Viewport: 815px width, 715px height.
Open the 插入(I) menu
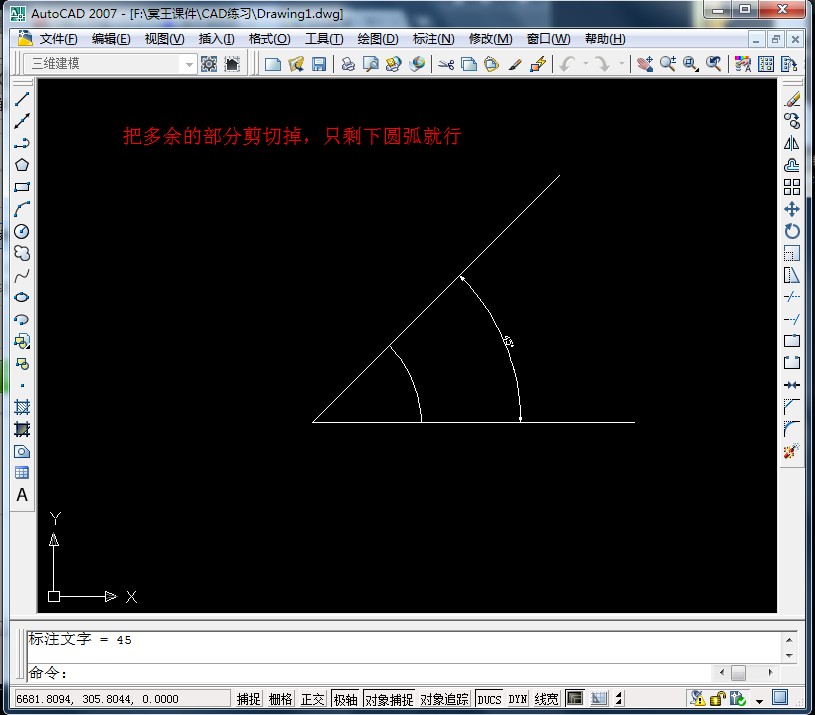(216, 39)
